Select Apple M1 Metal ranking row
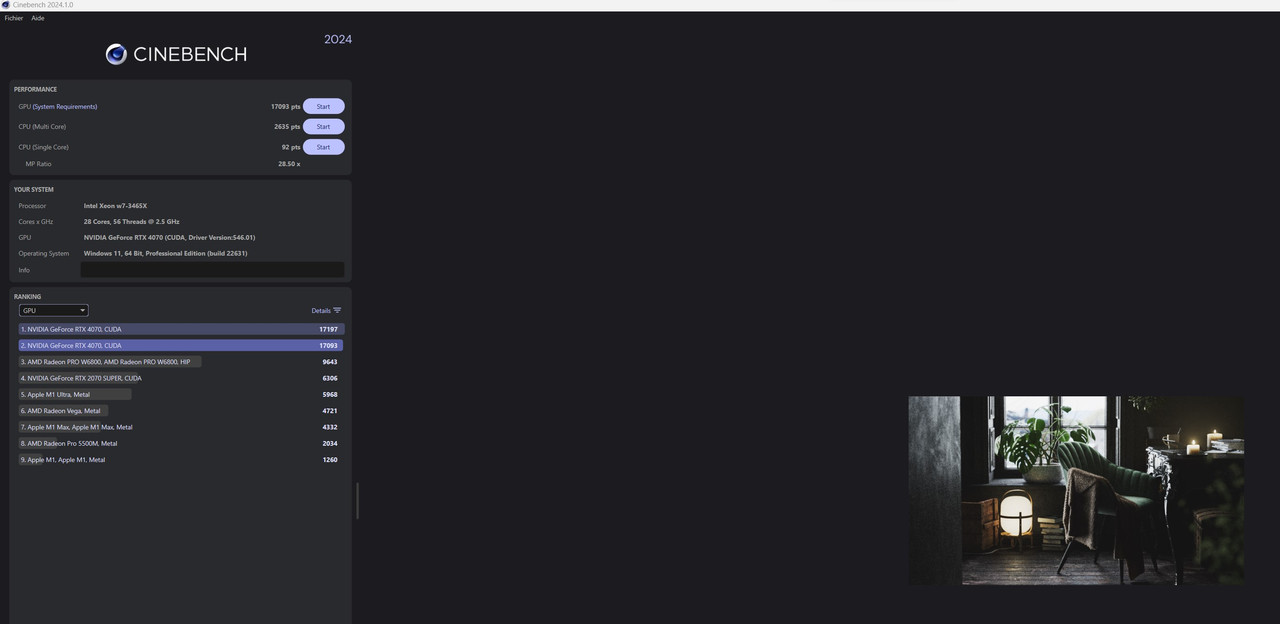 181,460
